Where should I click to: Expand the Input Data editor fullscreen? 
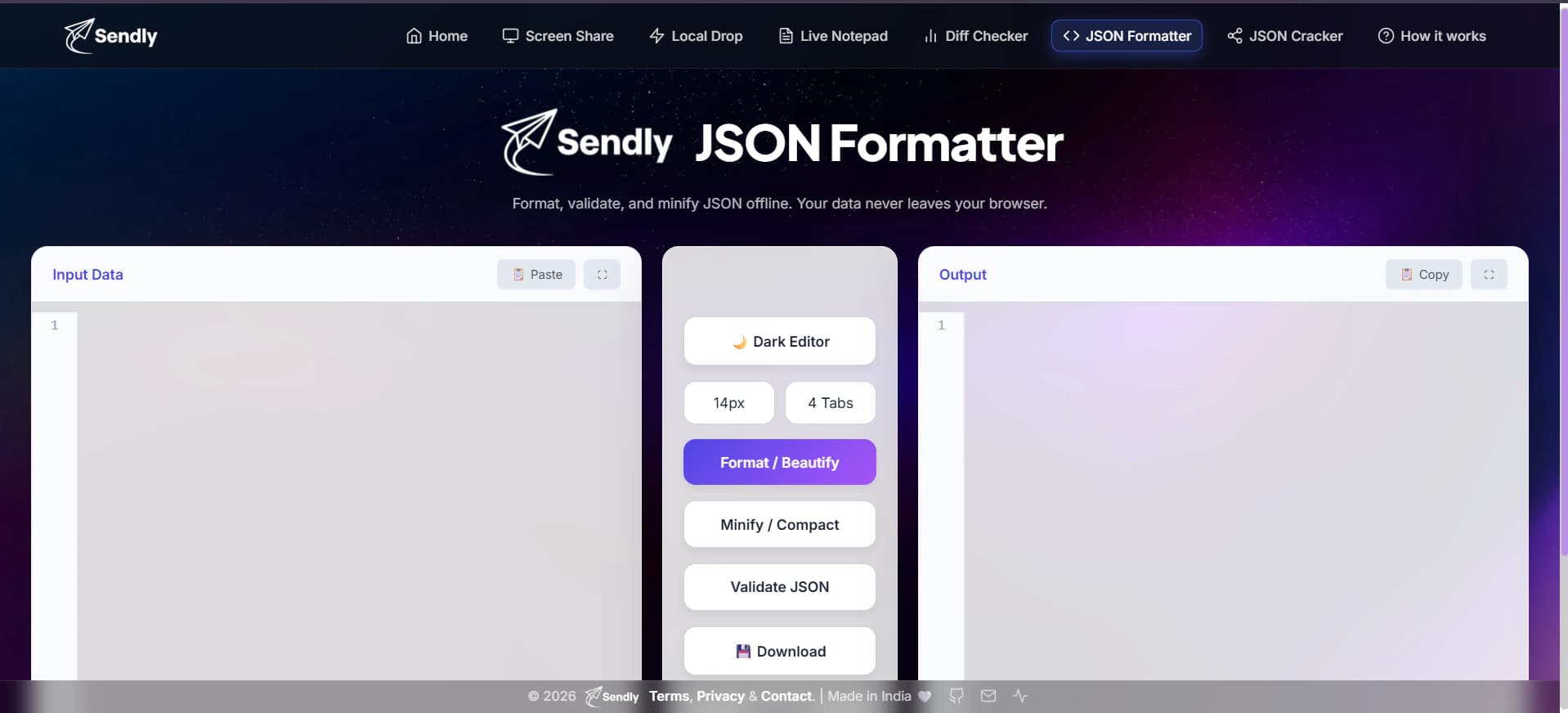coord(602,275)
